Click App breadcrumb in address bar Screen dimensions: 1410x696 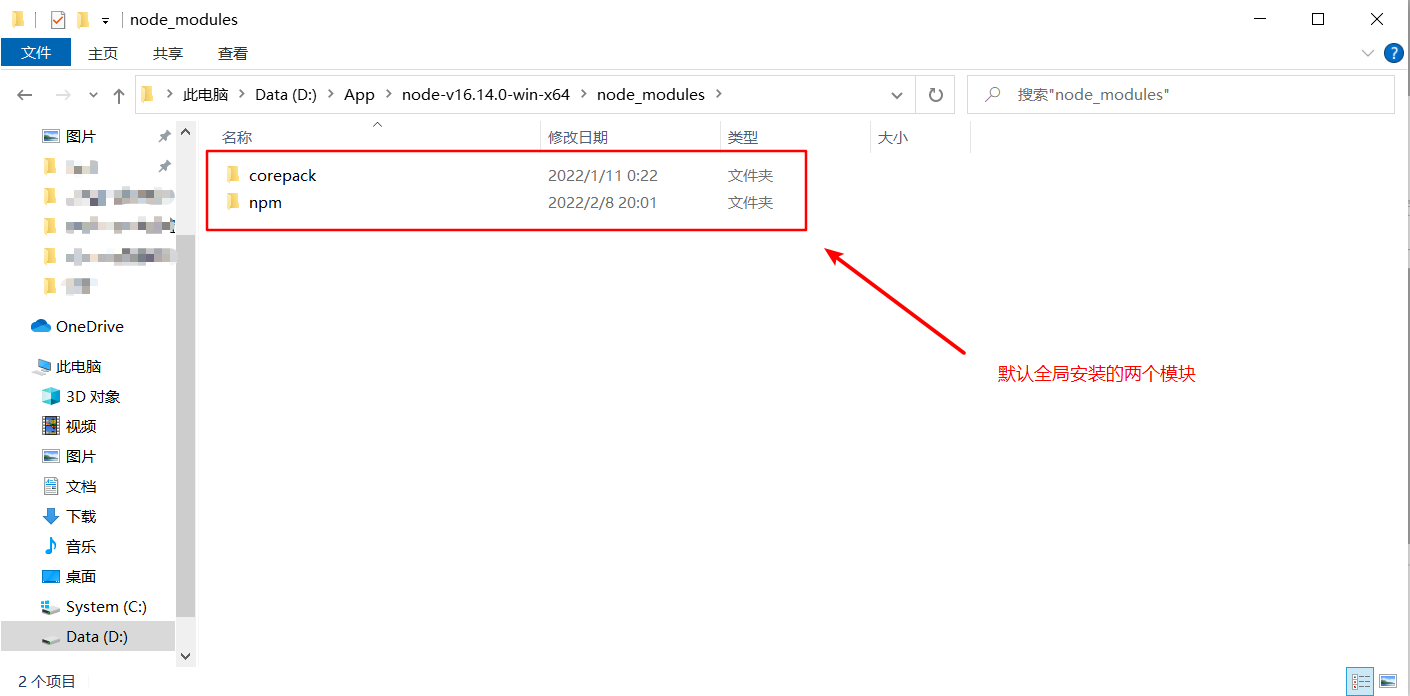359,94
